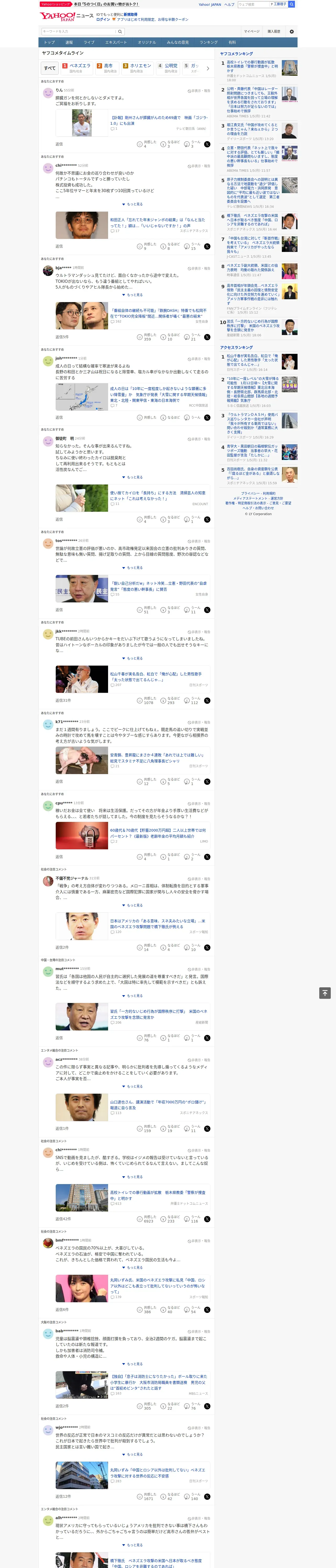The height and width of the screenshot is (1568, 336).
Task: Click なるほど icon on りん's comment
Action: coord(164,144)
